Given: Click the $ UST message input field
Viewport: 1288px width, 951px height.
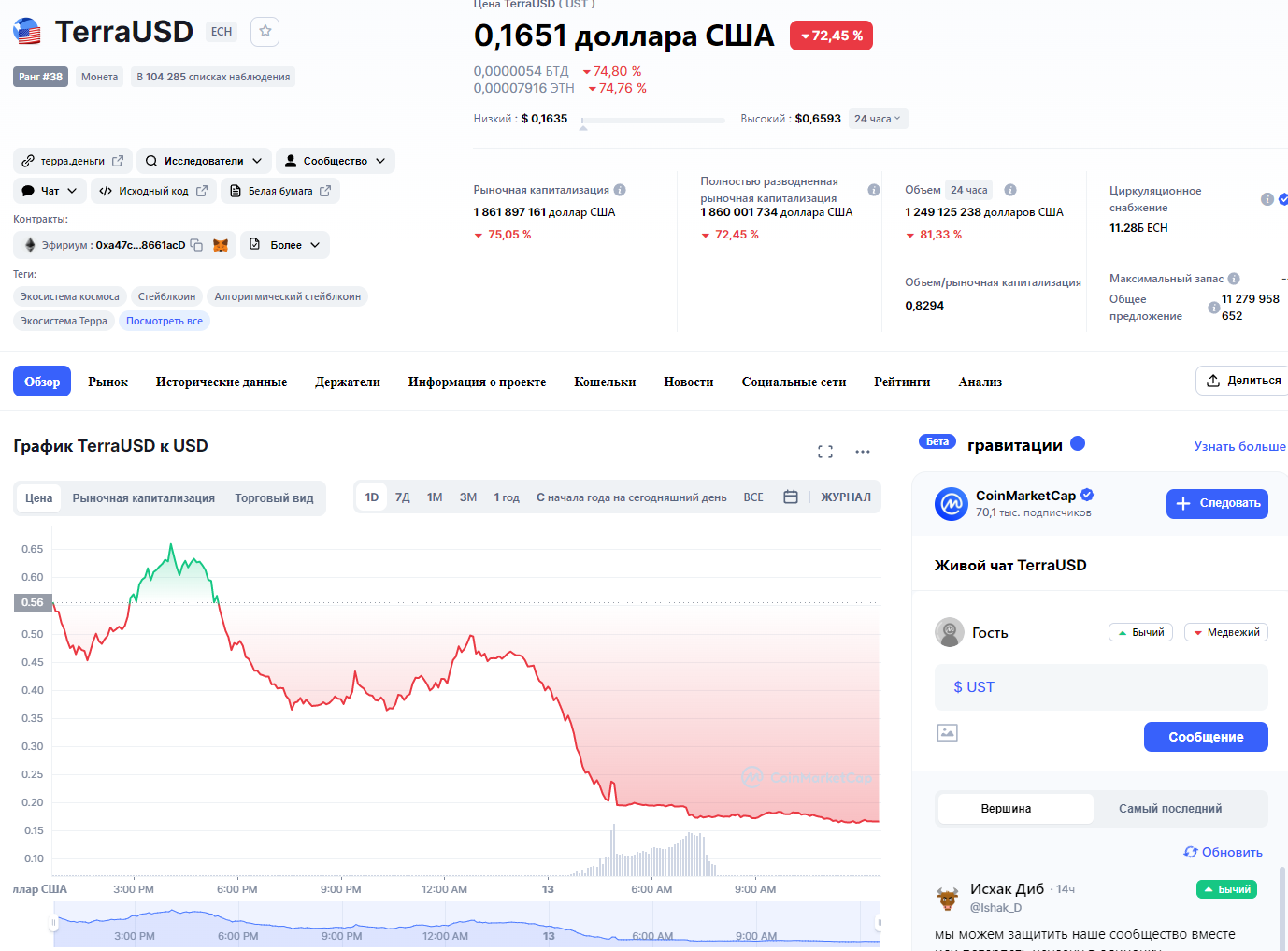Looking at the screenshot, I should point(1100,687).
